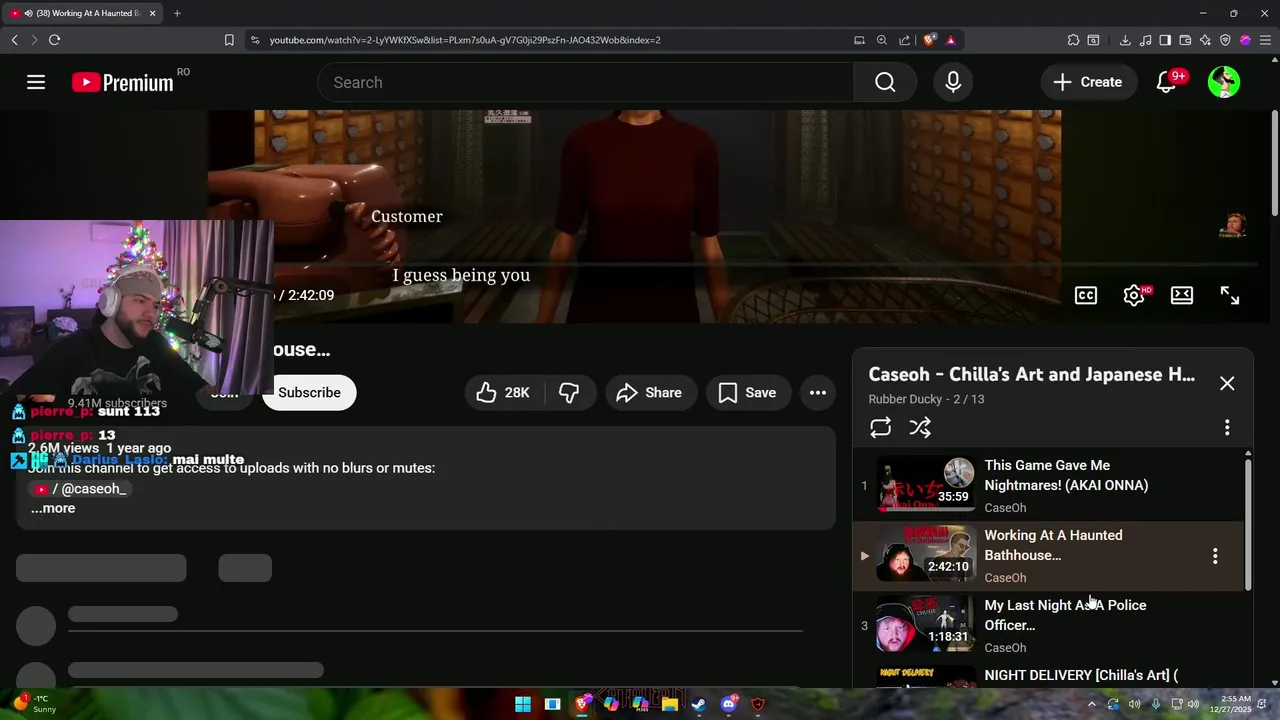Viewport: 1280px width, 720px height.
Task: Play This Game Gave Me Nightmares thumbnail
Action: pyautogui.click(x=926, y=484)
